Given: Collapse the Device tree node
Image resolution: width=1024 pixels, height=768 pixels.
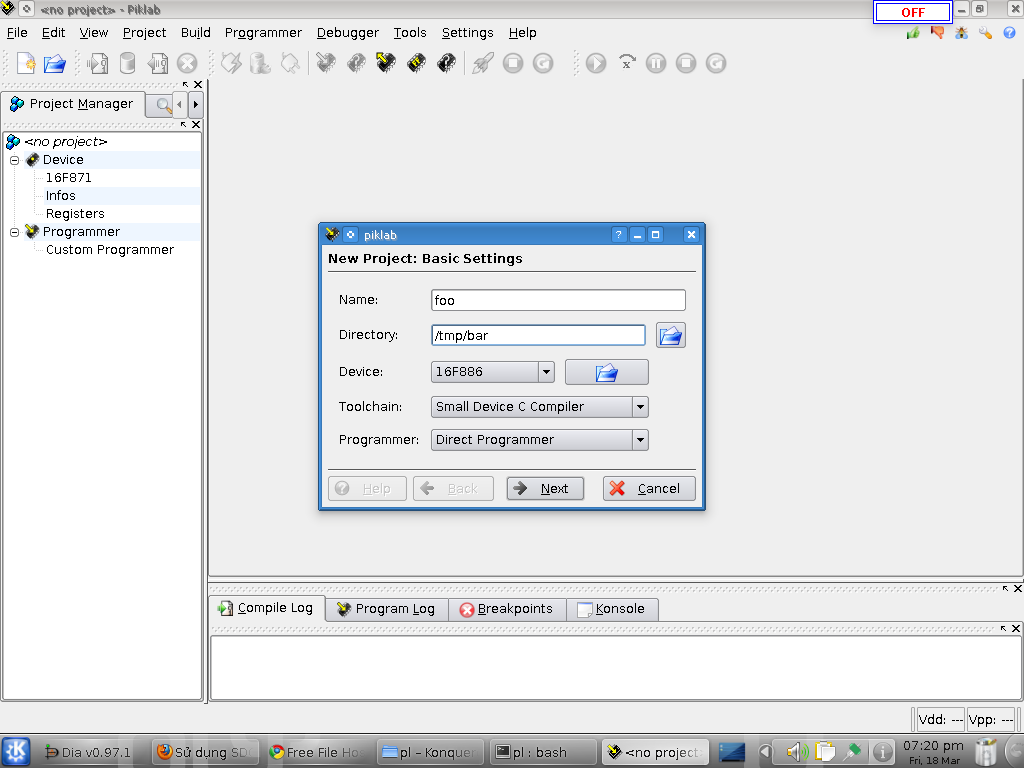Looking at the screenshot, I should 15,160.
